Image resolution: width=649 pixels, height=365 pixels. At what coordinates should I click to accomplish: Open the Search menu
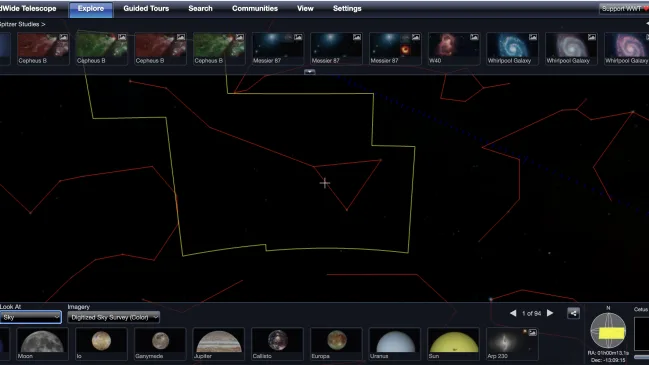coord(200,9)
